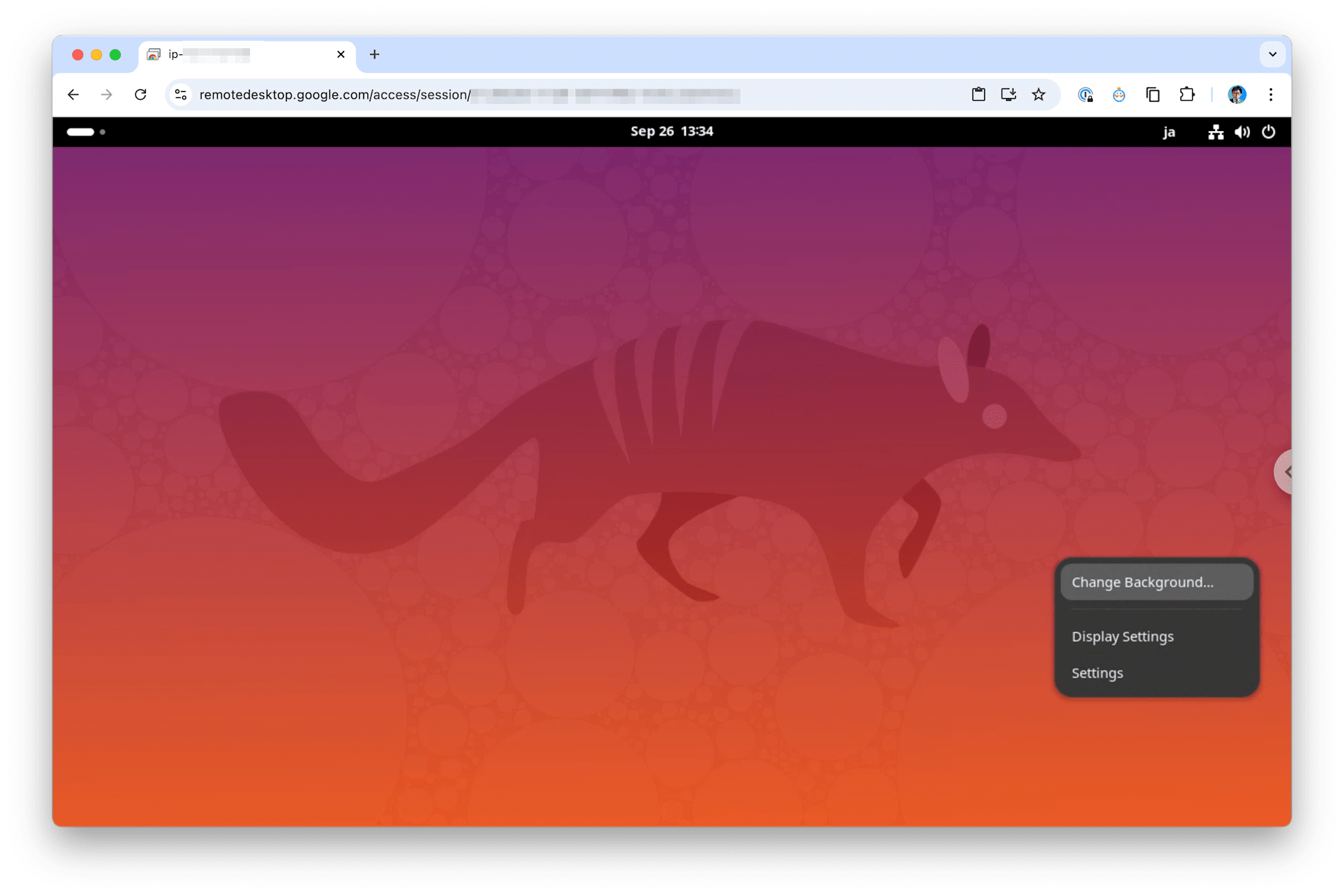
Task: Click the wired network status icon
Action: click(x=1216, y=132)
